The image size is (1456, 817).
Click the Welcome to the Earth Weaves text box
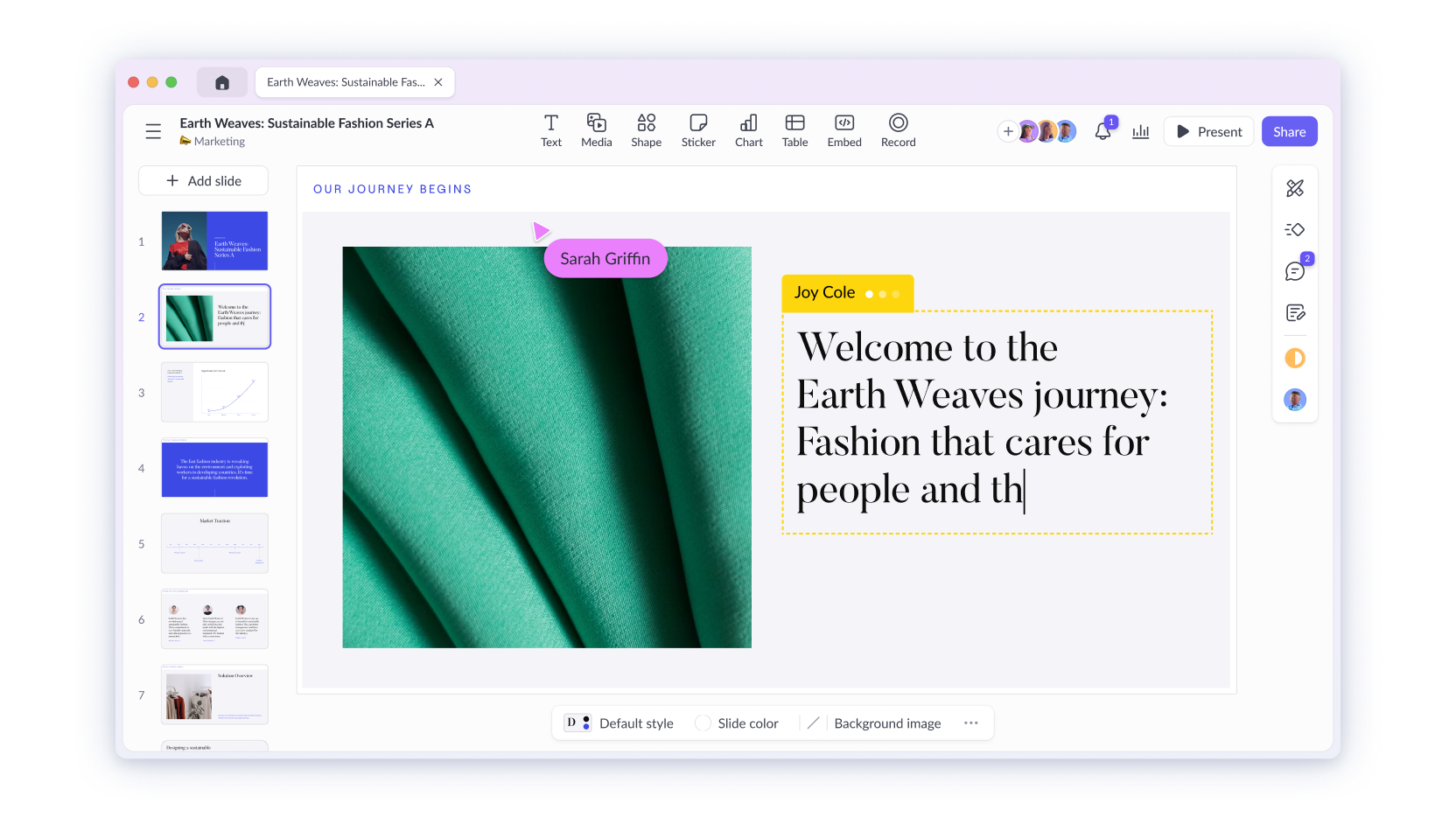[x=997, y=422]
